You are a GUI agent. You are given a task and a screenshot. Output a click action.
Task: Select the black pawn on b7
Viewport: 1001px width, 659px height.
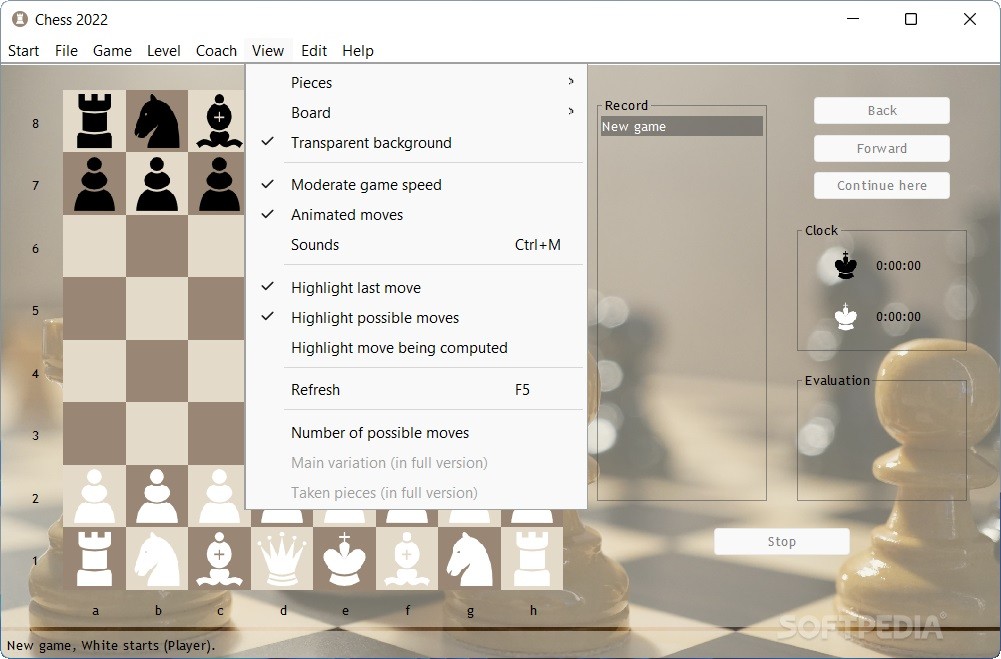coord(157,184)
